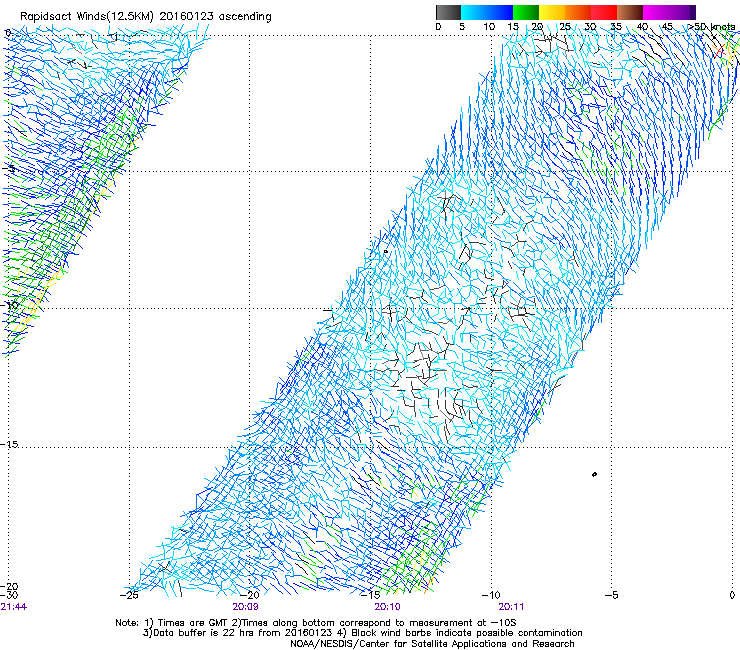
Task: Click the cyan 5-10 knots legend swatch
Action: tap(474, 12)
